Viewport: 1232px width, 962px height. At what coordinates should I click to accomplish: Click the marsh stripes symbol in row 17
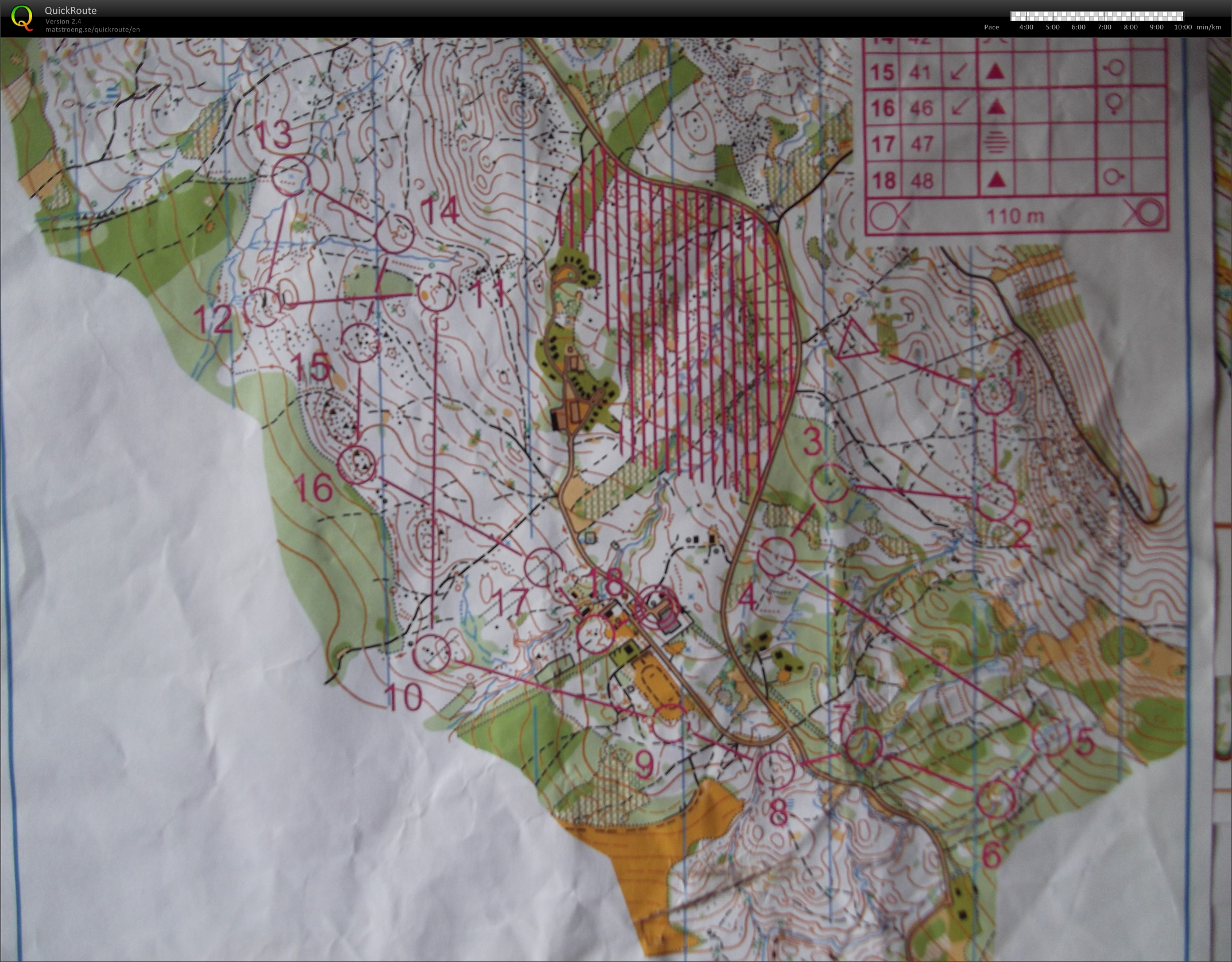coord(998,143)
